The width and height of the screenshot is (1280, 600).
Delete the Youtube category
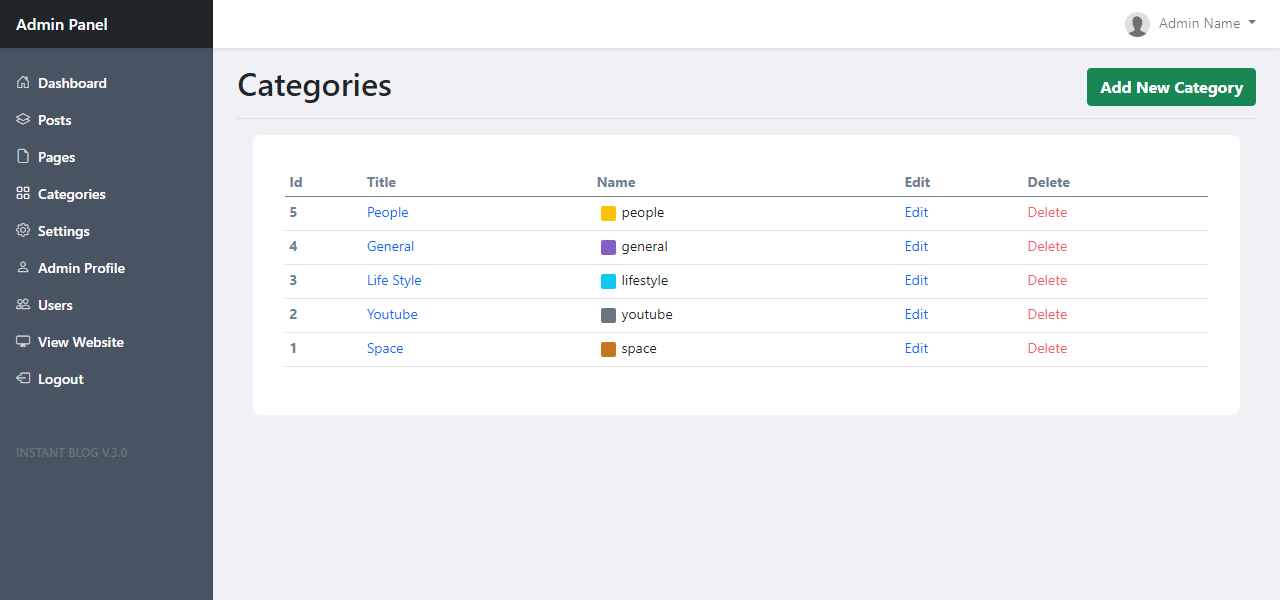click(1047, 314)
